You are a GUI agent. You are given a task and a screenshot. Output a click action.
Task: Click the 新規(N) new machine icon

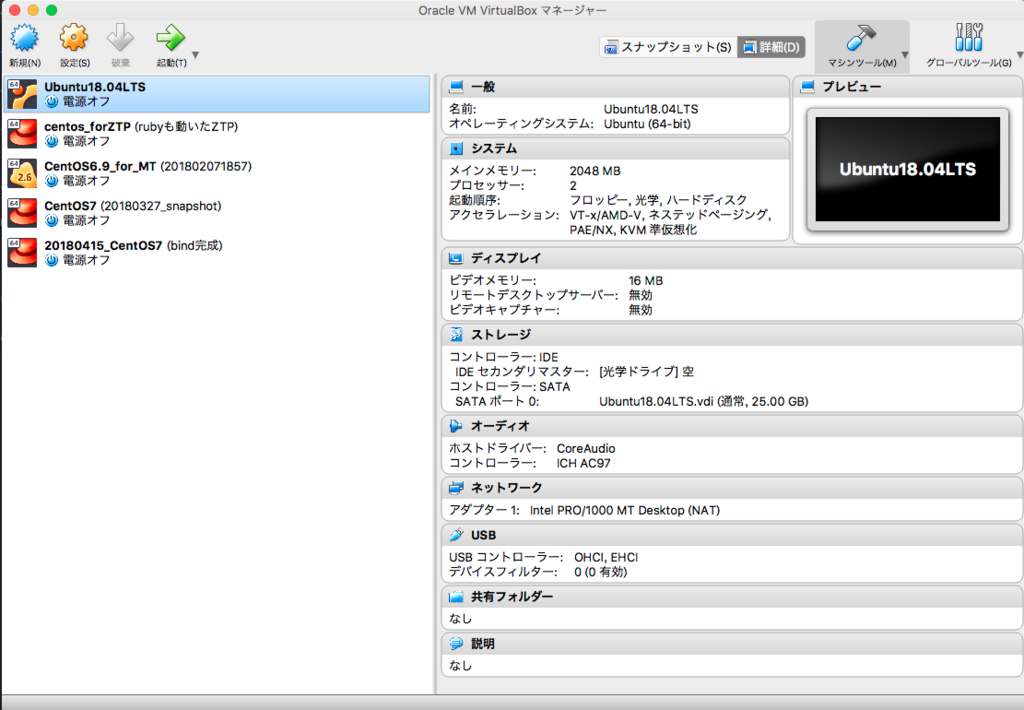[25, 39]
